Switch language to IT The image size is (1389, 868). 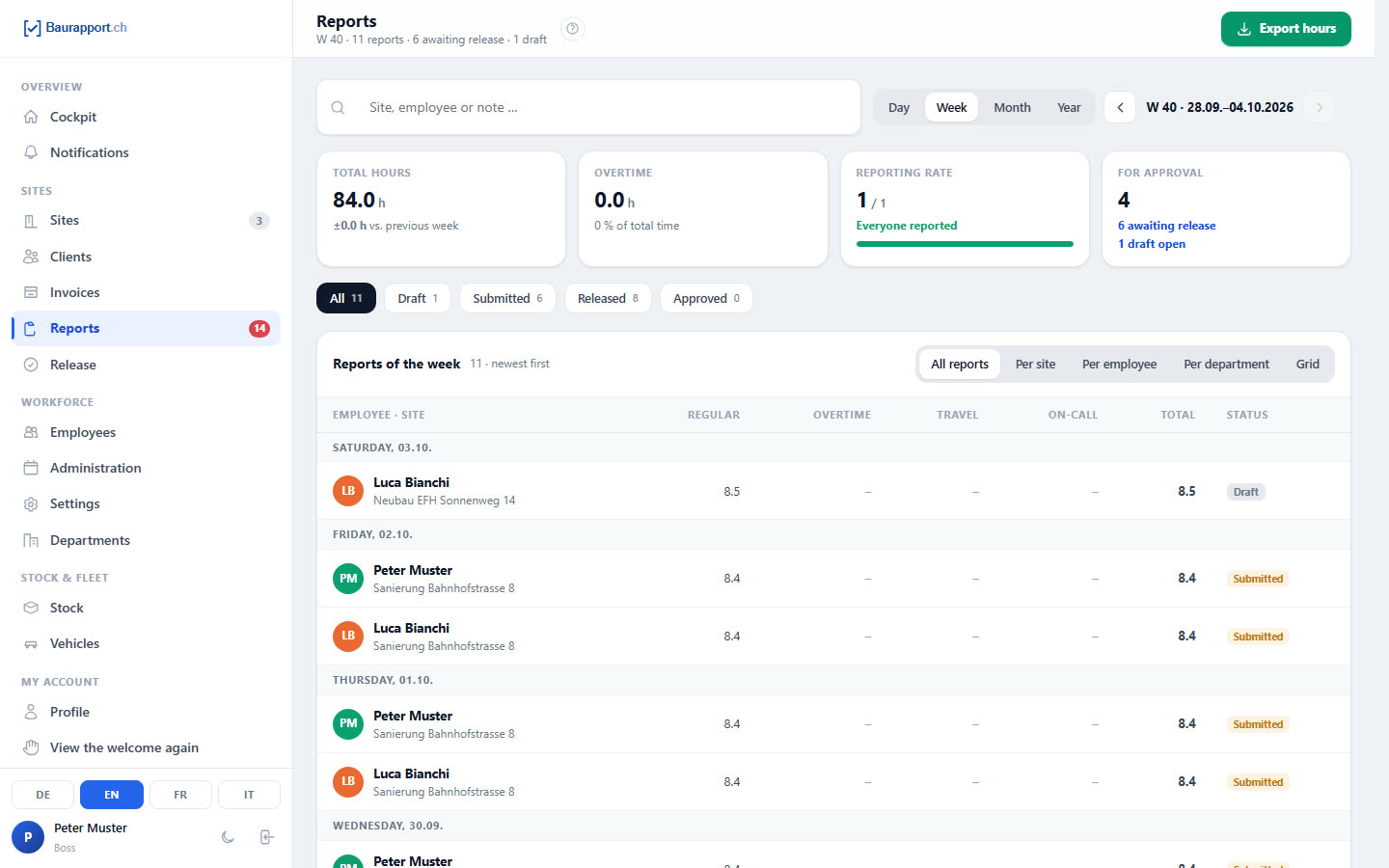[249, 795]
